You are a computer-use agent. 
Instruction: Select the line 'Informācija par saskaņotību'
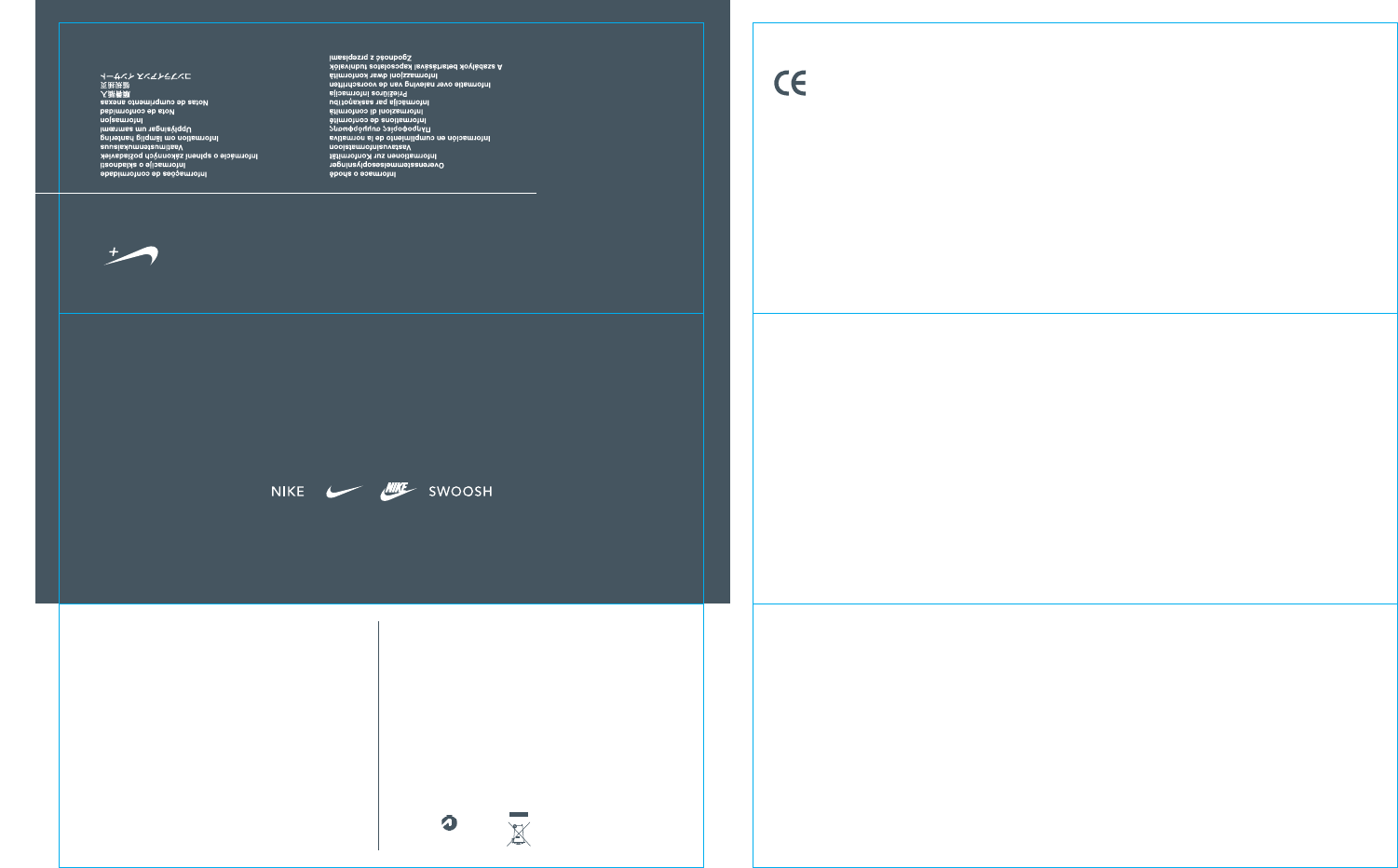[379, 102]
